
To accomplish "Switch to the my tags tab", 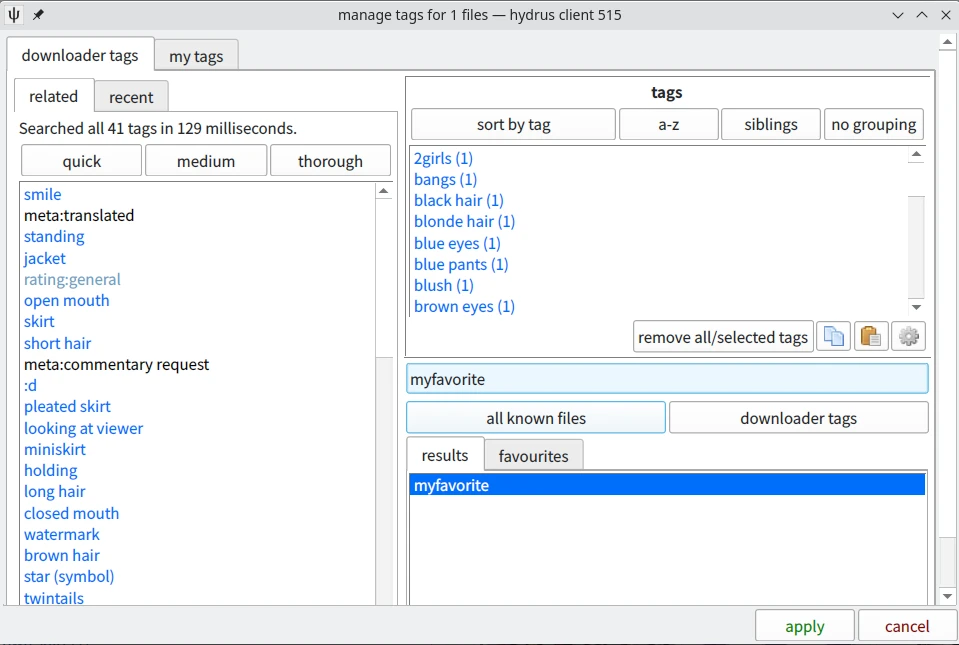I will click(x=196, y=56).
